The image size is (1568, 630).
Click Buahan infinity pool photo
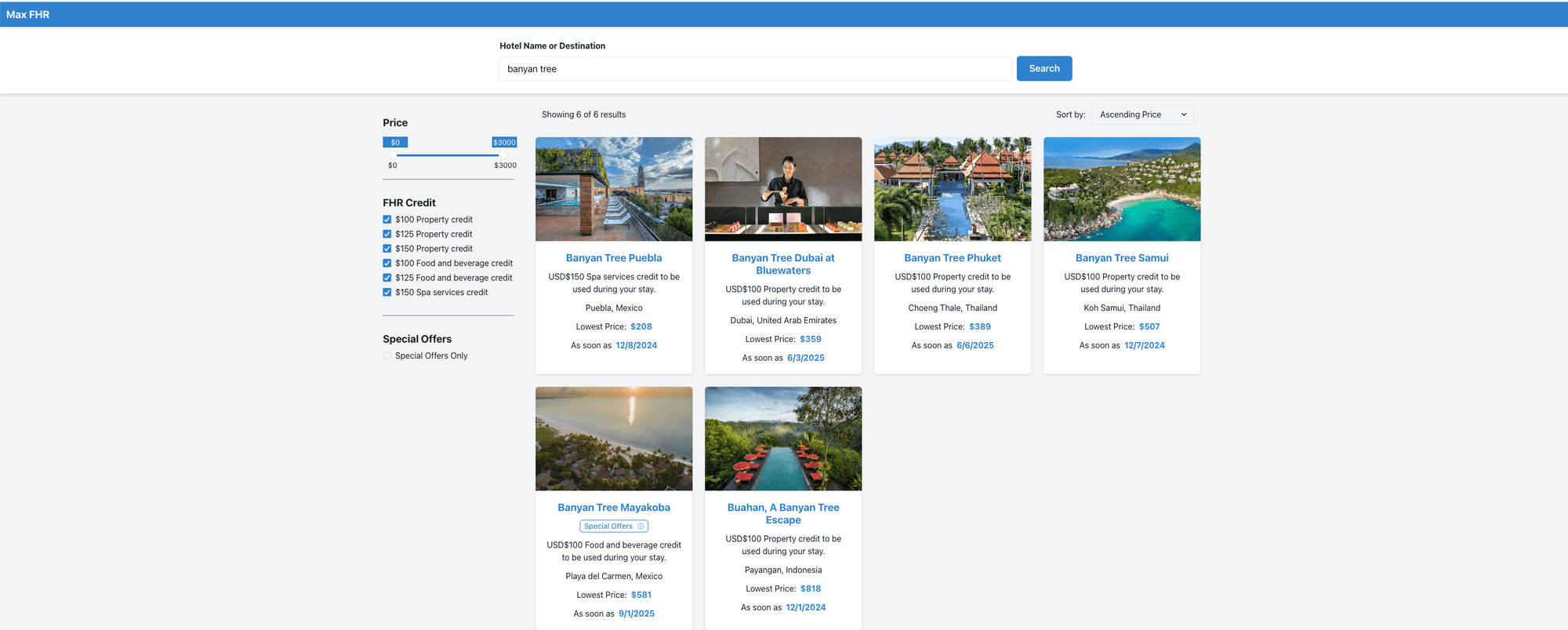[783, 439]
